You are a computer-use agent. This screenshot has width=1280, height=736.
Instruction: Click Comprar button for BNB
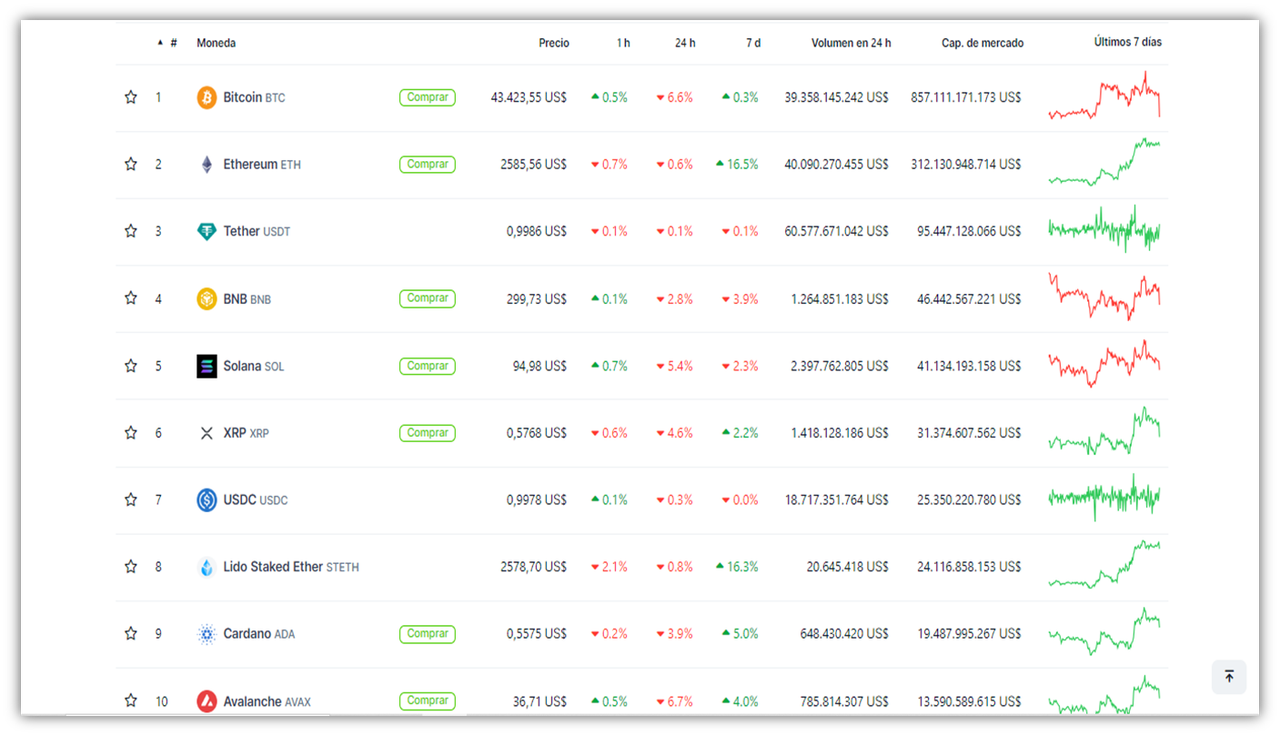pyautogui.click(x=427, y=298)
